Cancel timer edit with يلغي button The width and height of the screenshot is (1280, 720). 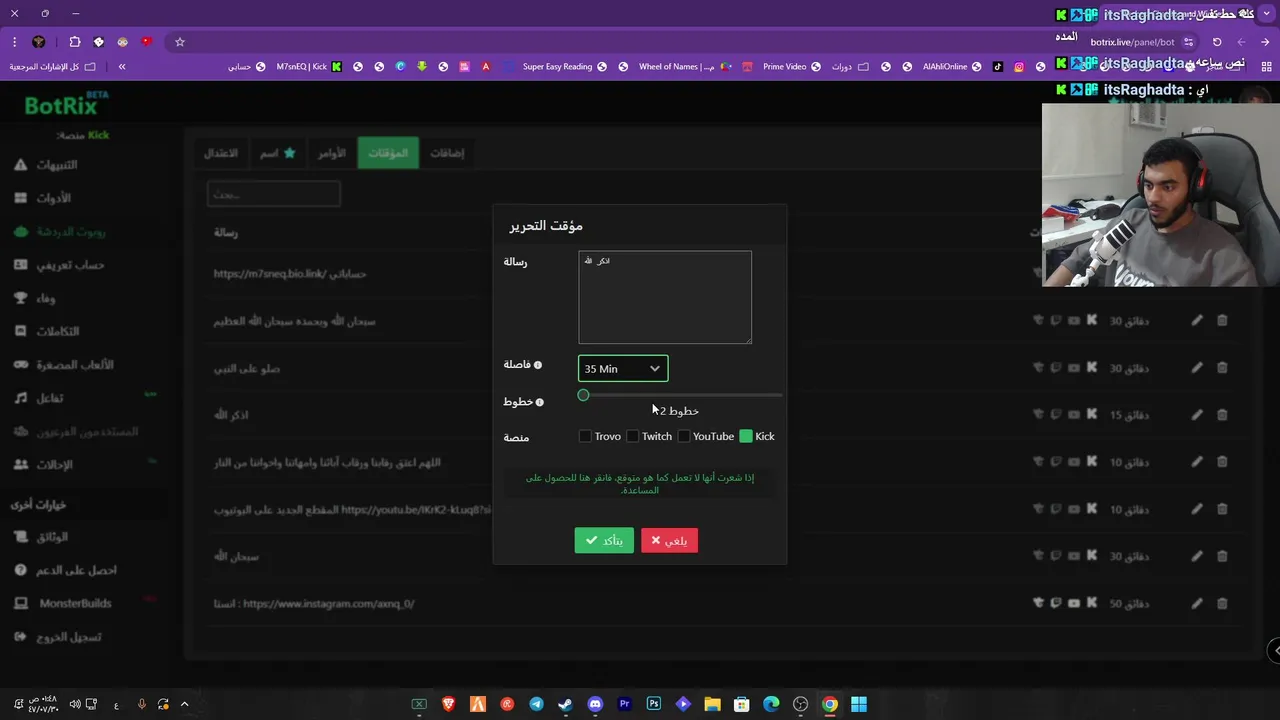coord(670,540)
